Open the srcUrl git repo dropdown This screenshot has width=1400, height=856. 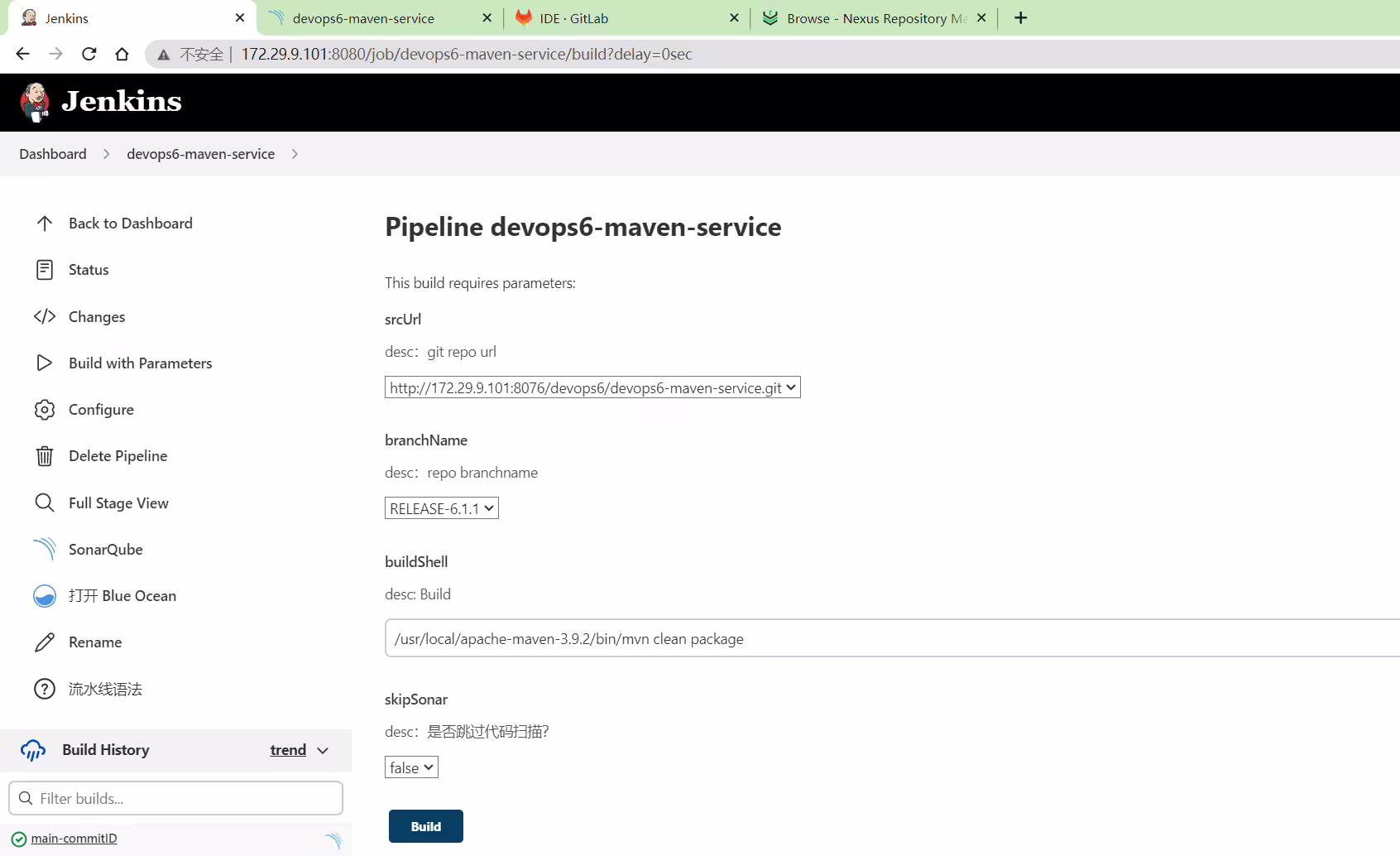(x=592, y=387)
